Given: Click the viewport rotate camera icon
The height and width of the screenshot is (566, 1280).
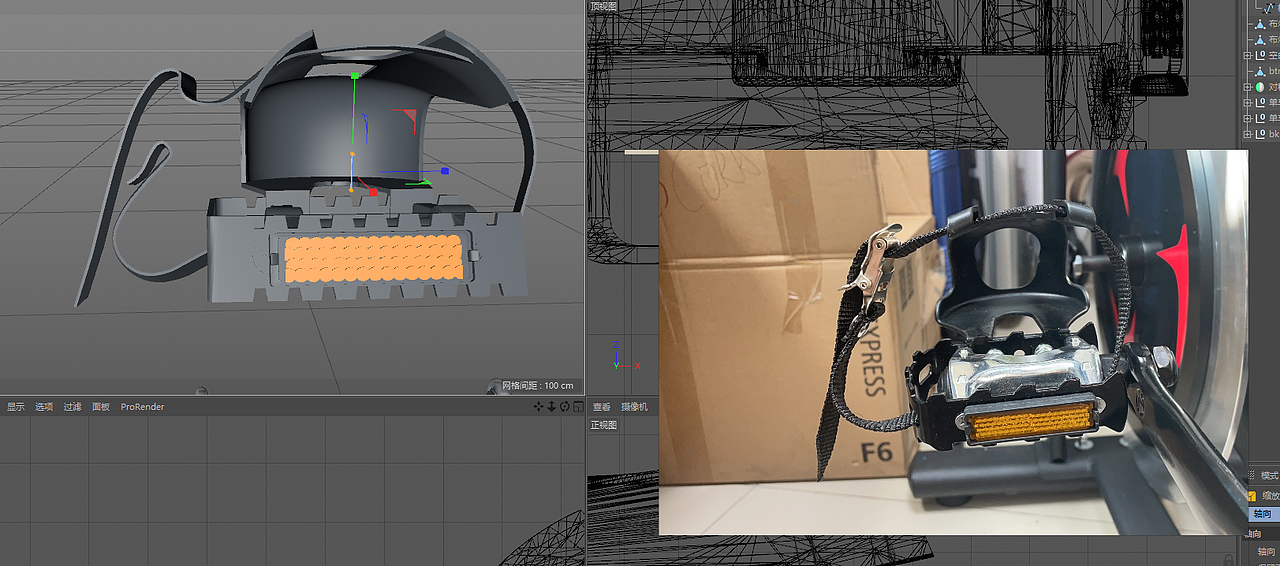Looking at the screenshot, I should (x=564, y=406).
